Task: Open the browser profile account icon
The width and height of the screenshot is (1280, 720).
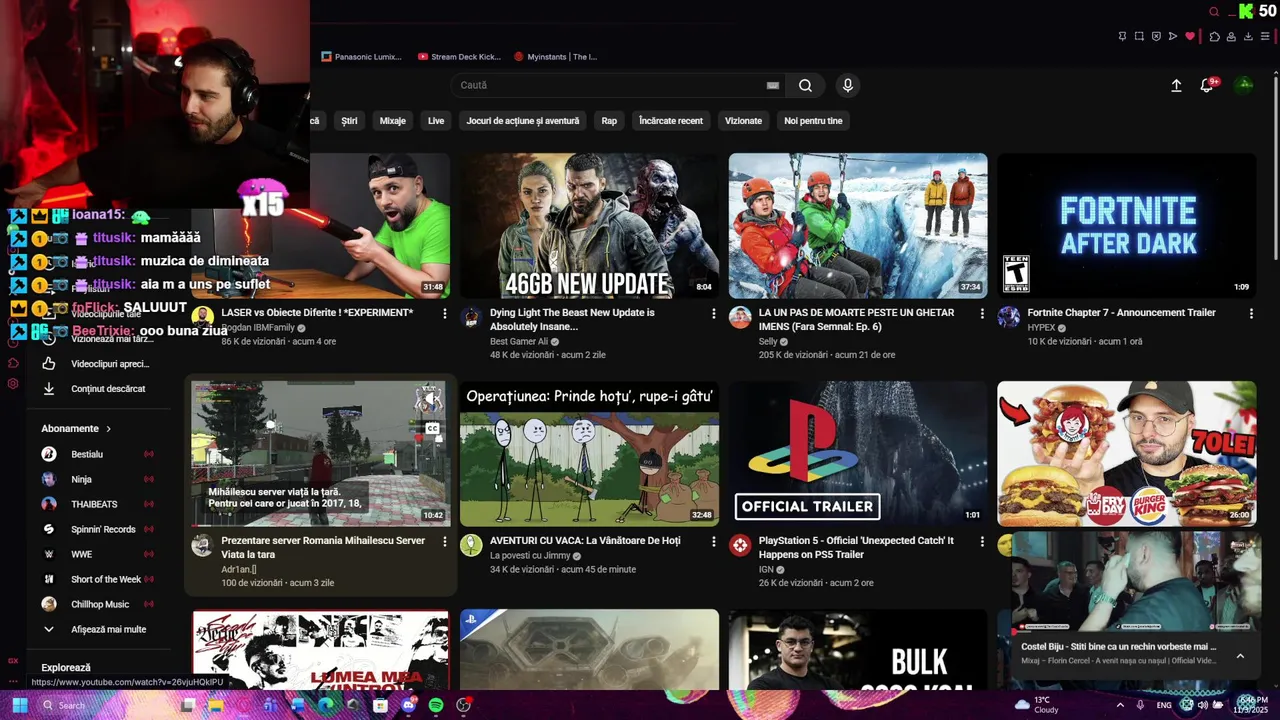Action: (x=1231, y=37)
